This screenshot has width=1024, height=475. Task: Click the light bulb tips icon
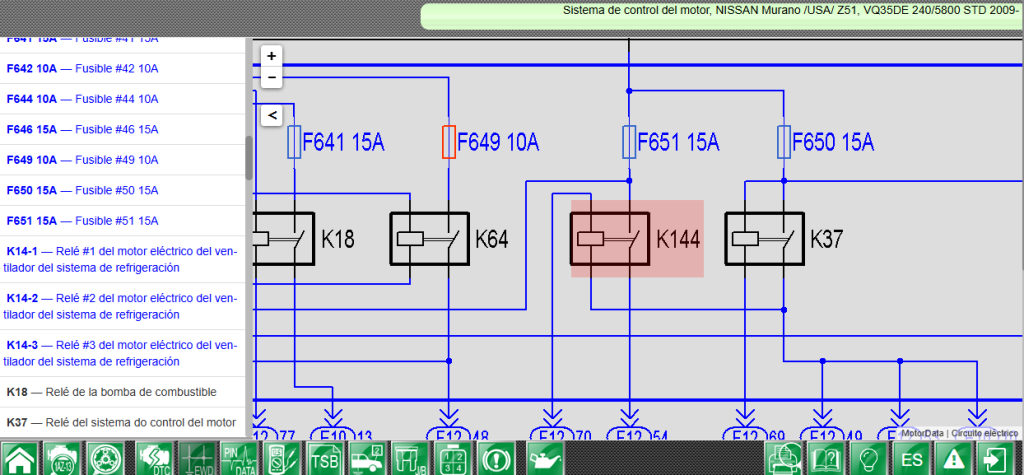click(869, 459)
